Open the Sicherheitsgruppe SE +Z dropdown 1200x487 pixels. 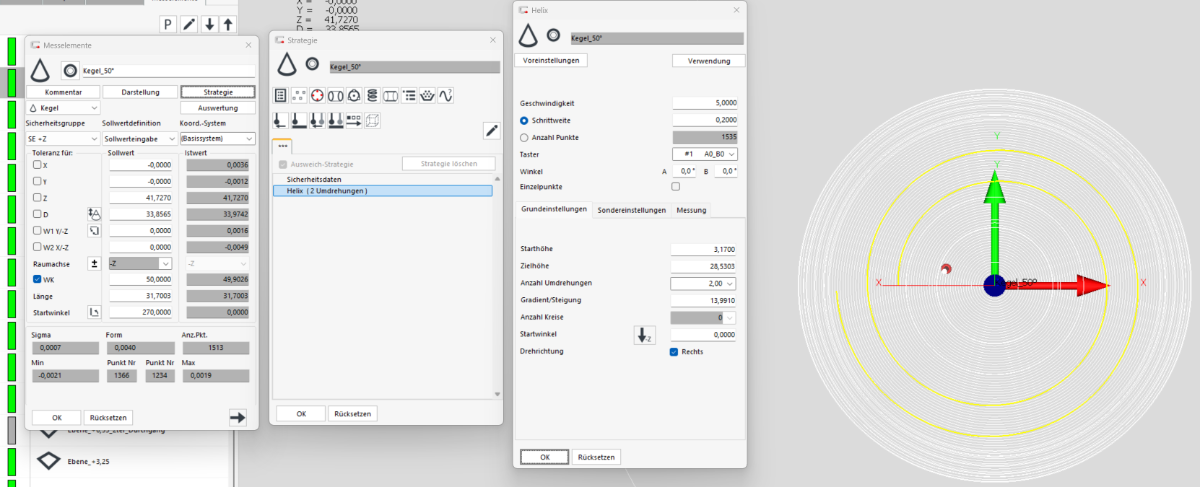coord(61,138)
